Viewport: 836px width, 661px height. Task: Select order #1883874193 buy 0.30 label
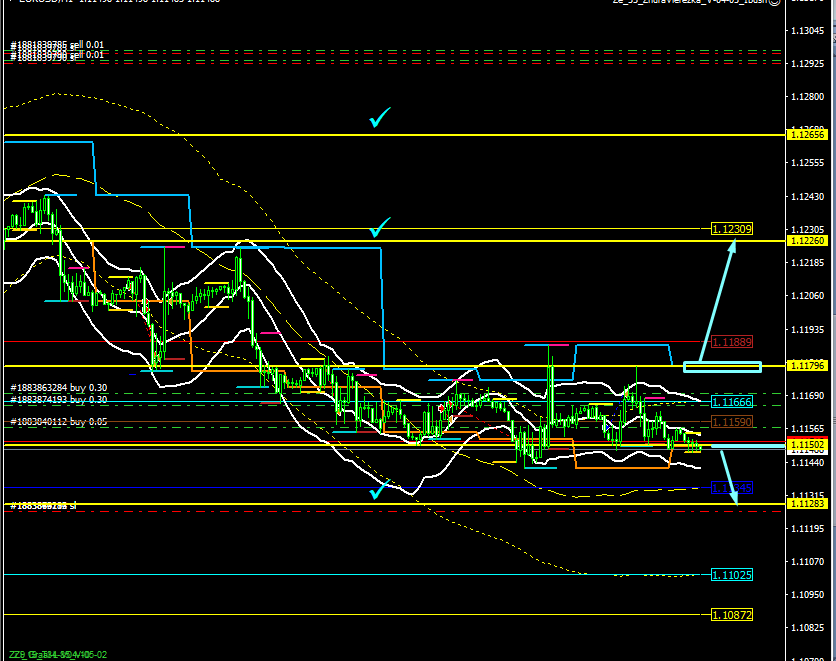tap(59, 399)
